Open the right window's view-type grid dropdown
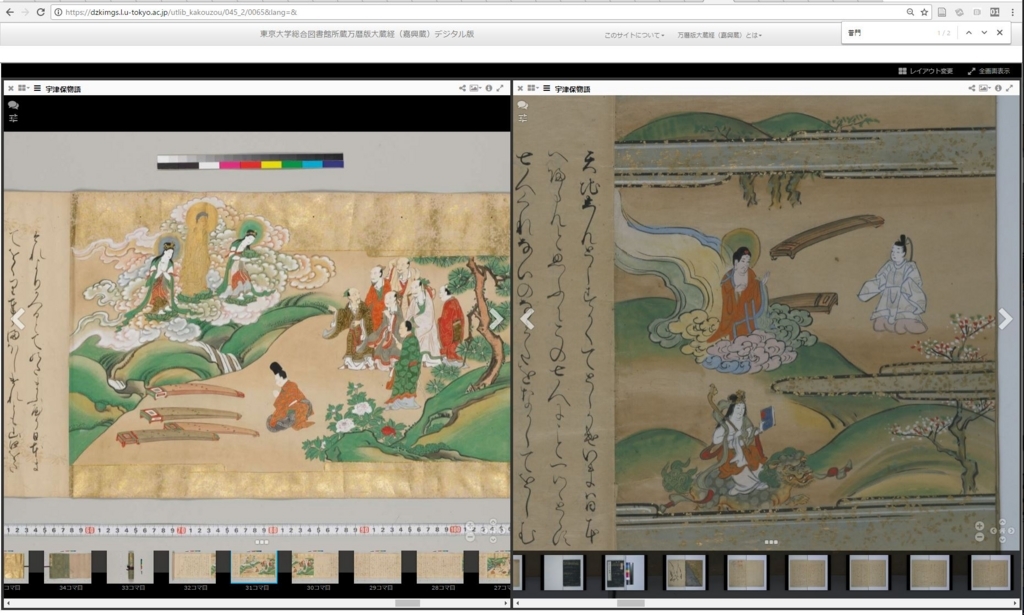The width and height of the screenshot is (1024, 615). 533,88
